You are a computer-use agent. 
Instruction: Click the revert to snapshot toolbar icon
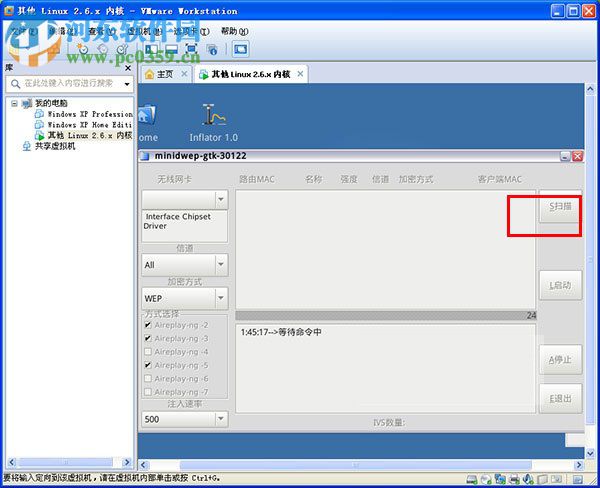[103, 49]
